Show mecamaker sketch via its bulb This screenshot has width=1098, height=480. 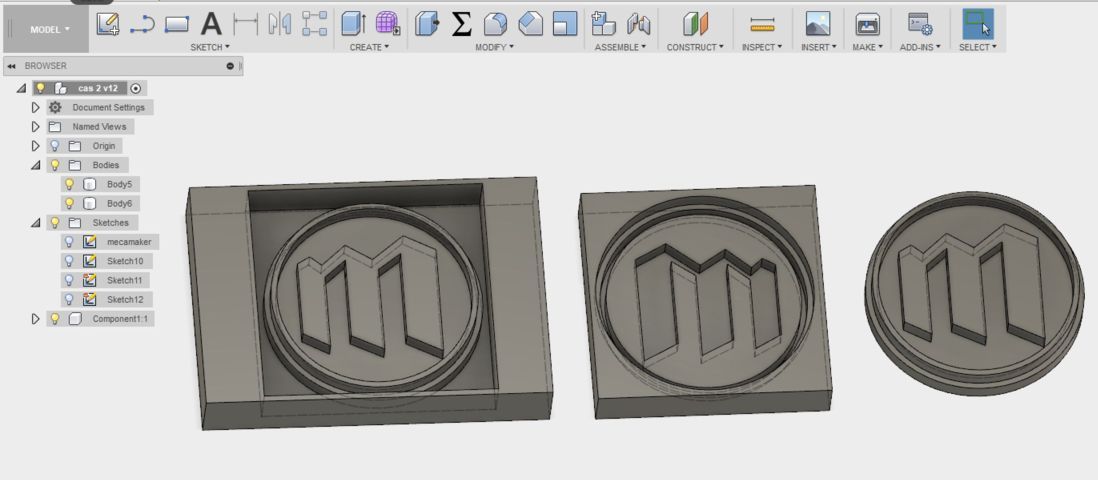(69, 242)
